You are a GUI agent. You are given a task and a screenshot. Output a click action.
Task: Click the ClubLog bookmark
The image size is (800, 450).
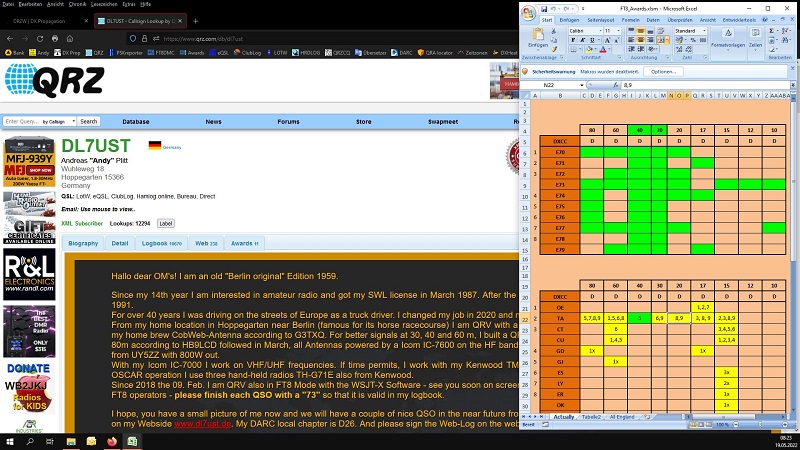247,53
